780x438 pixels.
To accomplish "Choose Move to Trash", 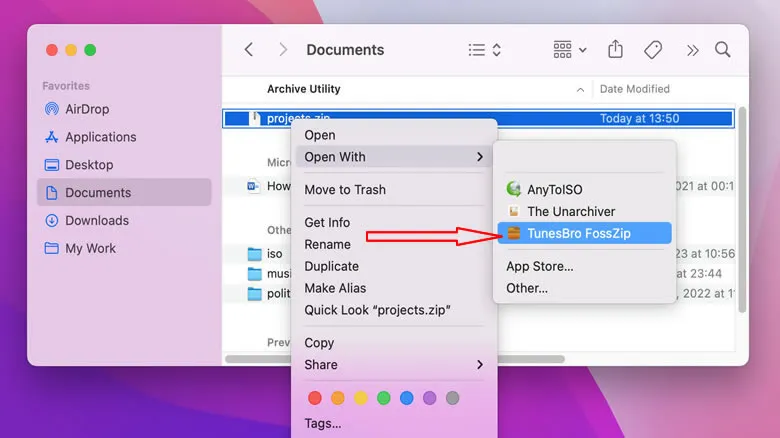I will [394, 190].
